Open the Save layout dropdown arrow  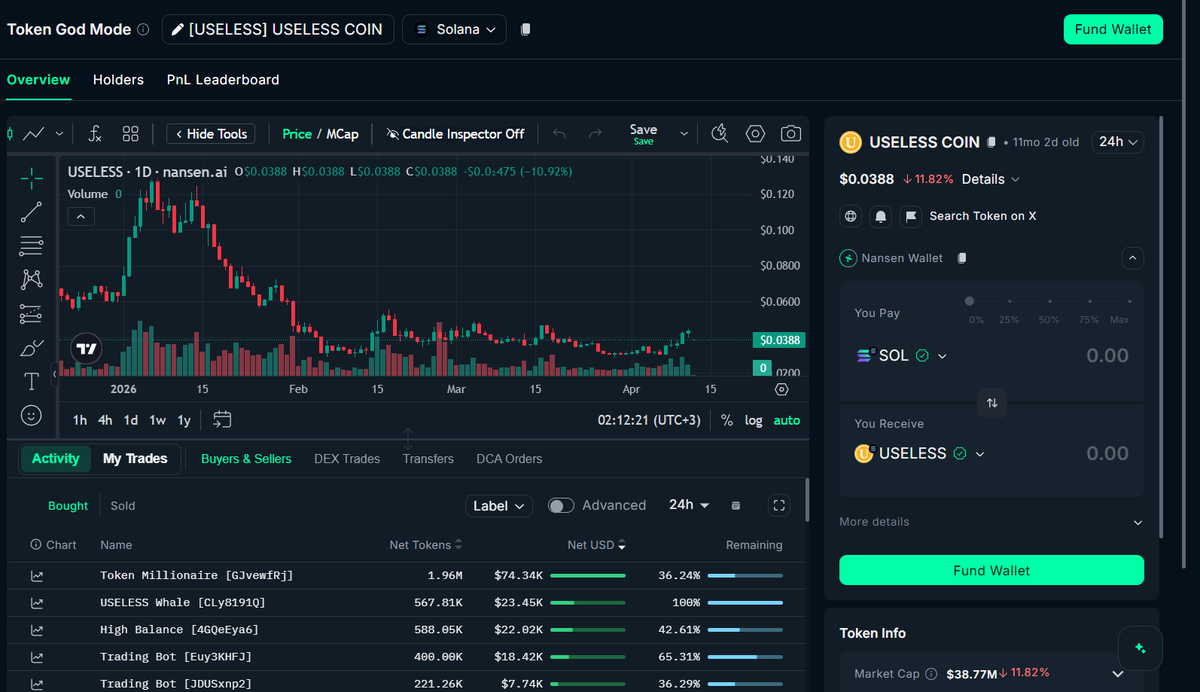[684, 133]
